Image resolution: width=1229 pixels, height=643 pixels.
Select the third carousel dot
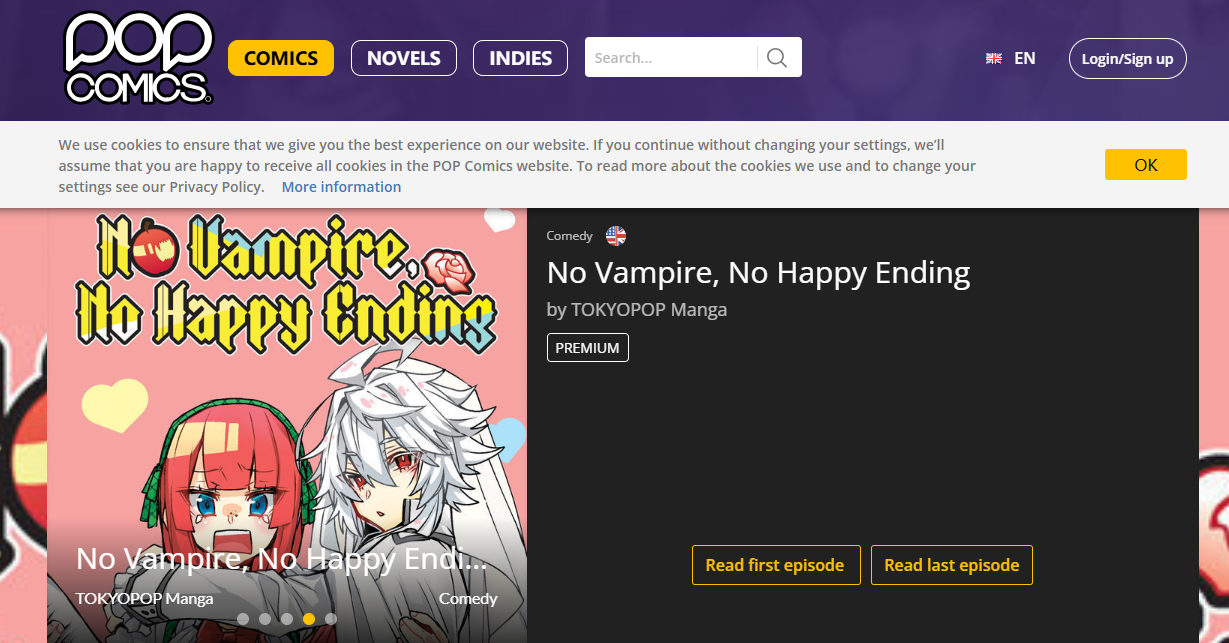(287, 619)
